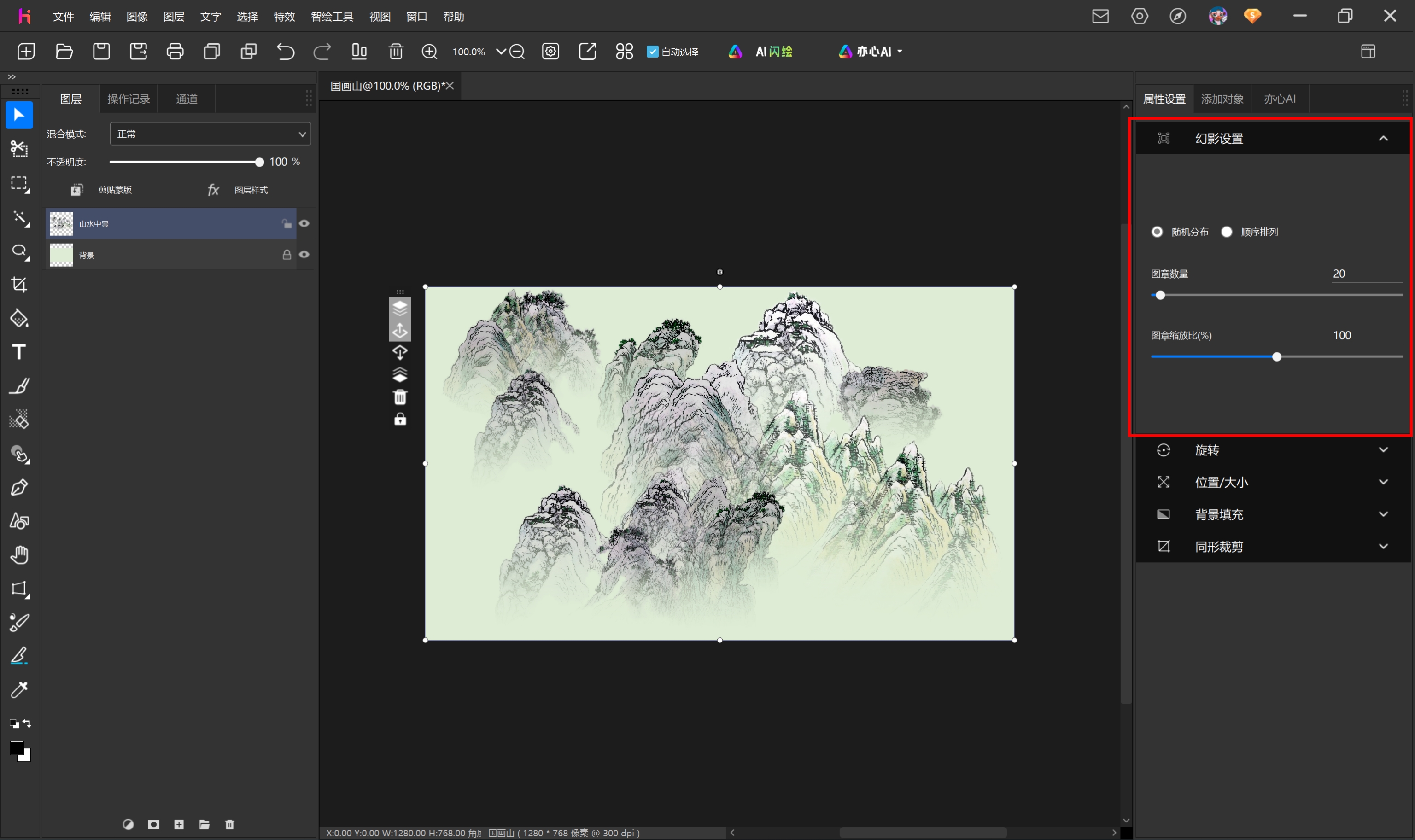
Task: Switch to the 通道 tab
Action: click(x=187, y=99)
